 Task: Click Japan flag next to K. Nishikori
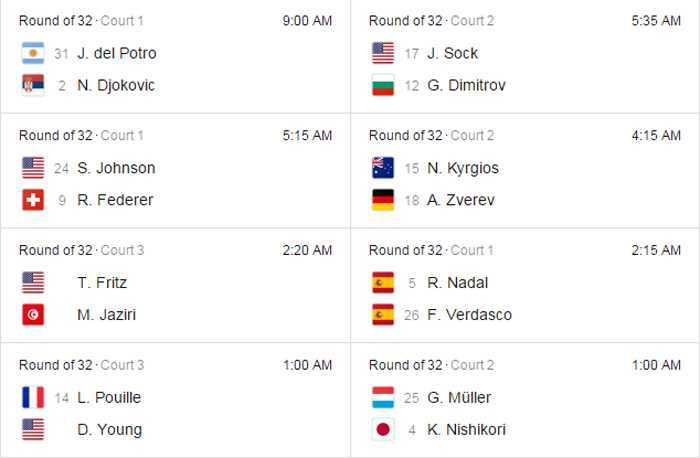383,430
